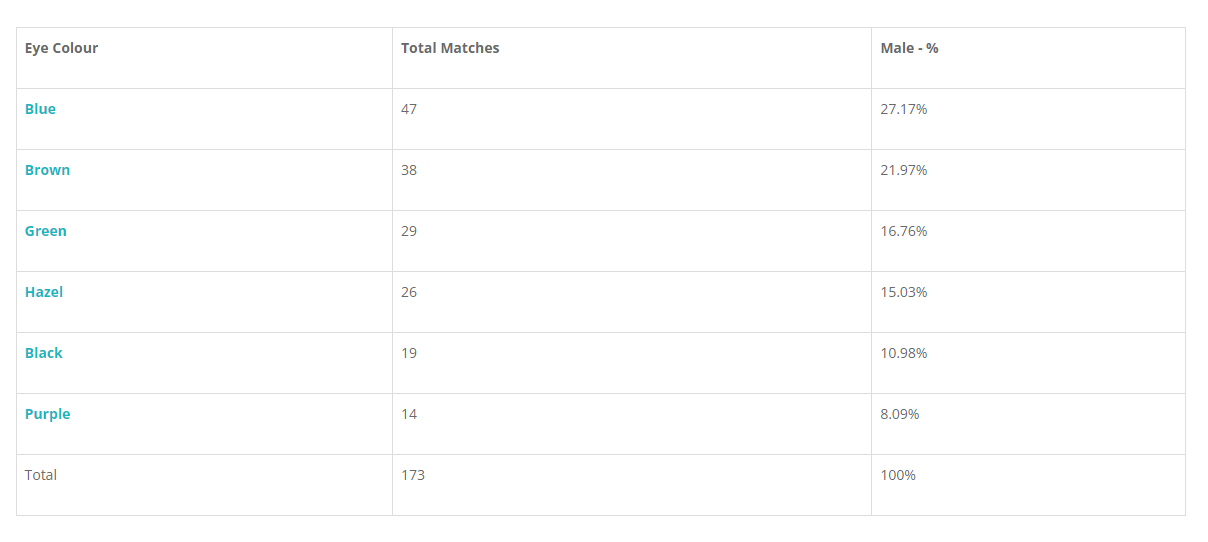Click the Total Matches column header
Viewport: 1208px width, 542px height.
pyautogui.click(x=450, y=48)
